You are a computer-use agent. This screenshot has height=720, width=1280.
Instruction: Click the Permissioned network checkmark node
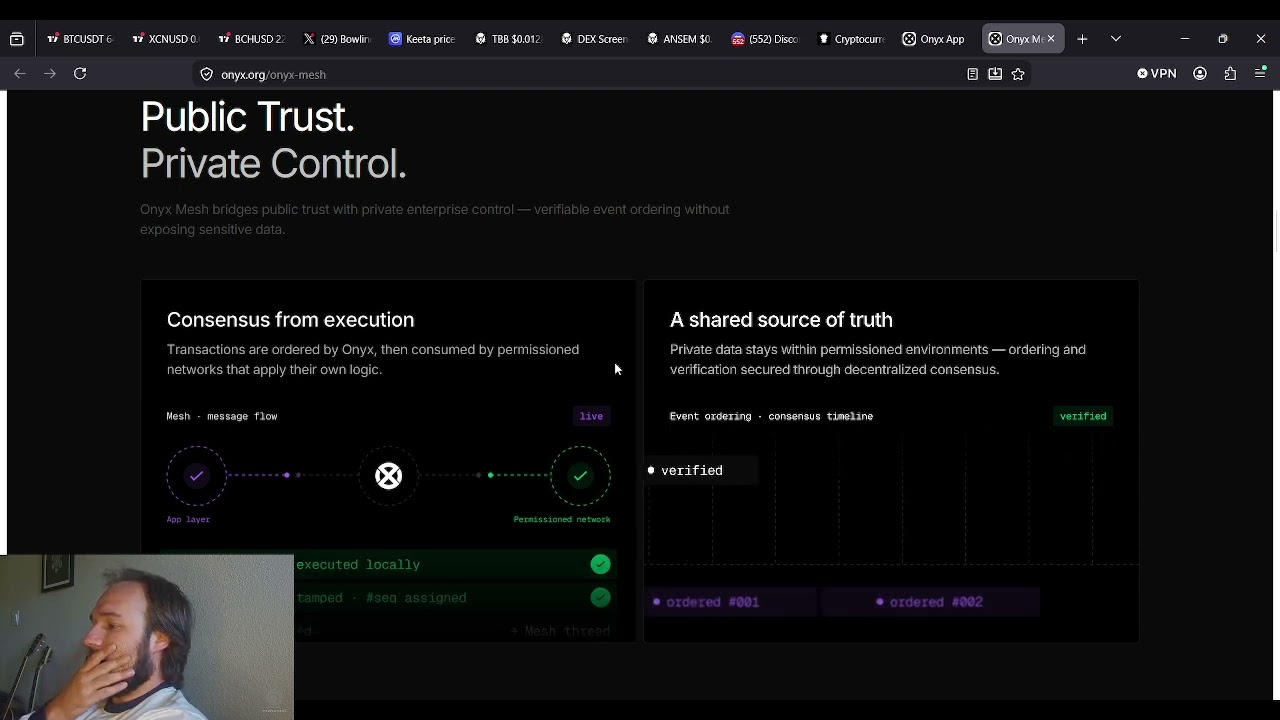tap(580, 476)
